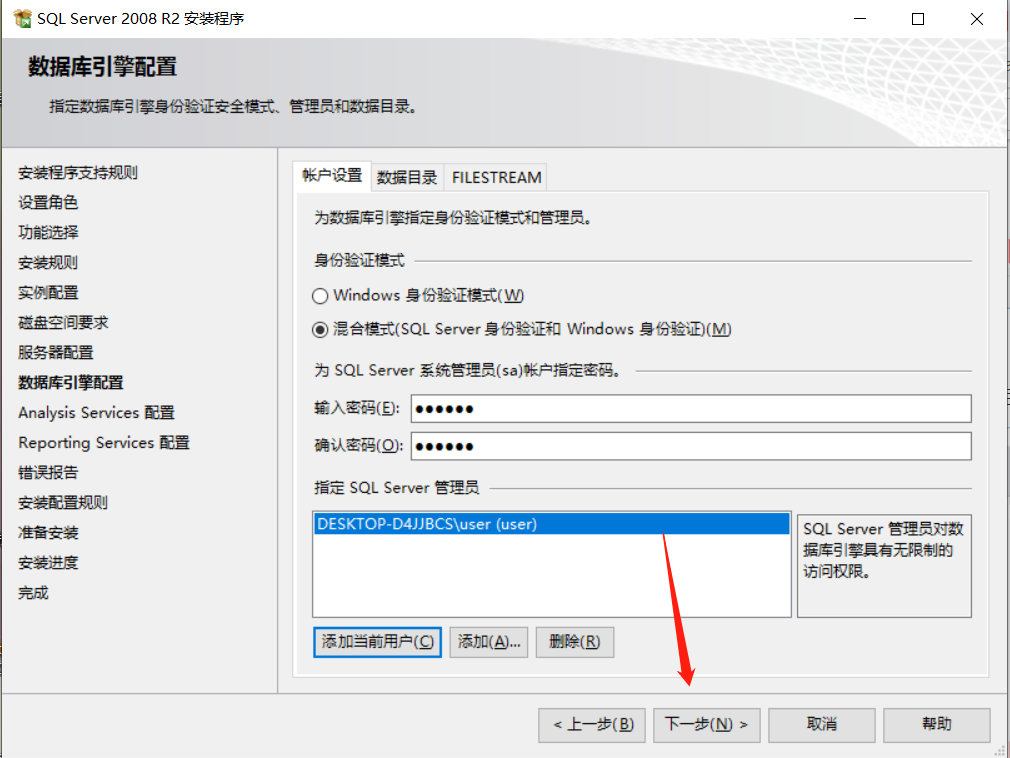Click the 删除(R) button
The height and width of the screenshot is (758, 1010).
[575, 642]
